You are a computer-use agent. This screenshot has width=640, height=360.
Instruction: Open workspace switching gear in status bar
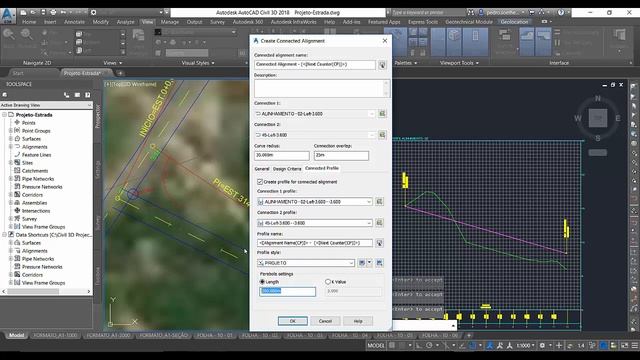pos(542,345)
